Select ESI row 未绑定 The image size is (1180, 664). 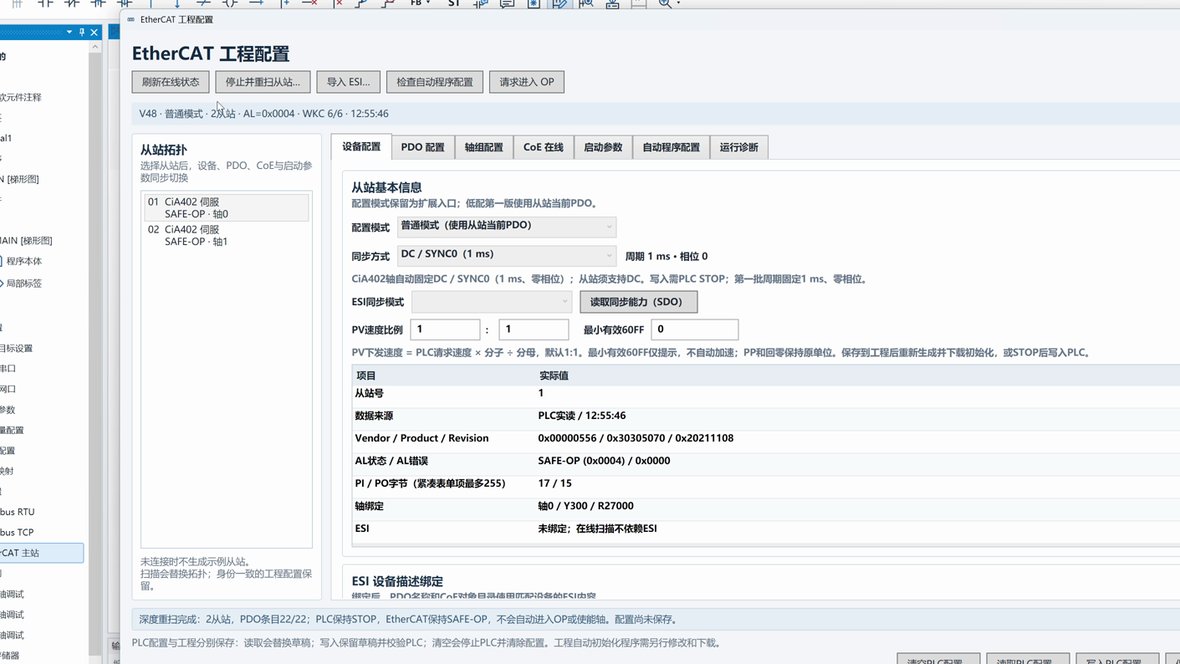pos(765,528)
